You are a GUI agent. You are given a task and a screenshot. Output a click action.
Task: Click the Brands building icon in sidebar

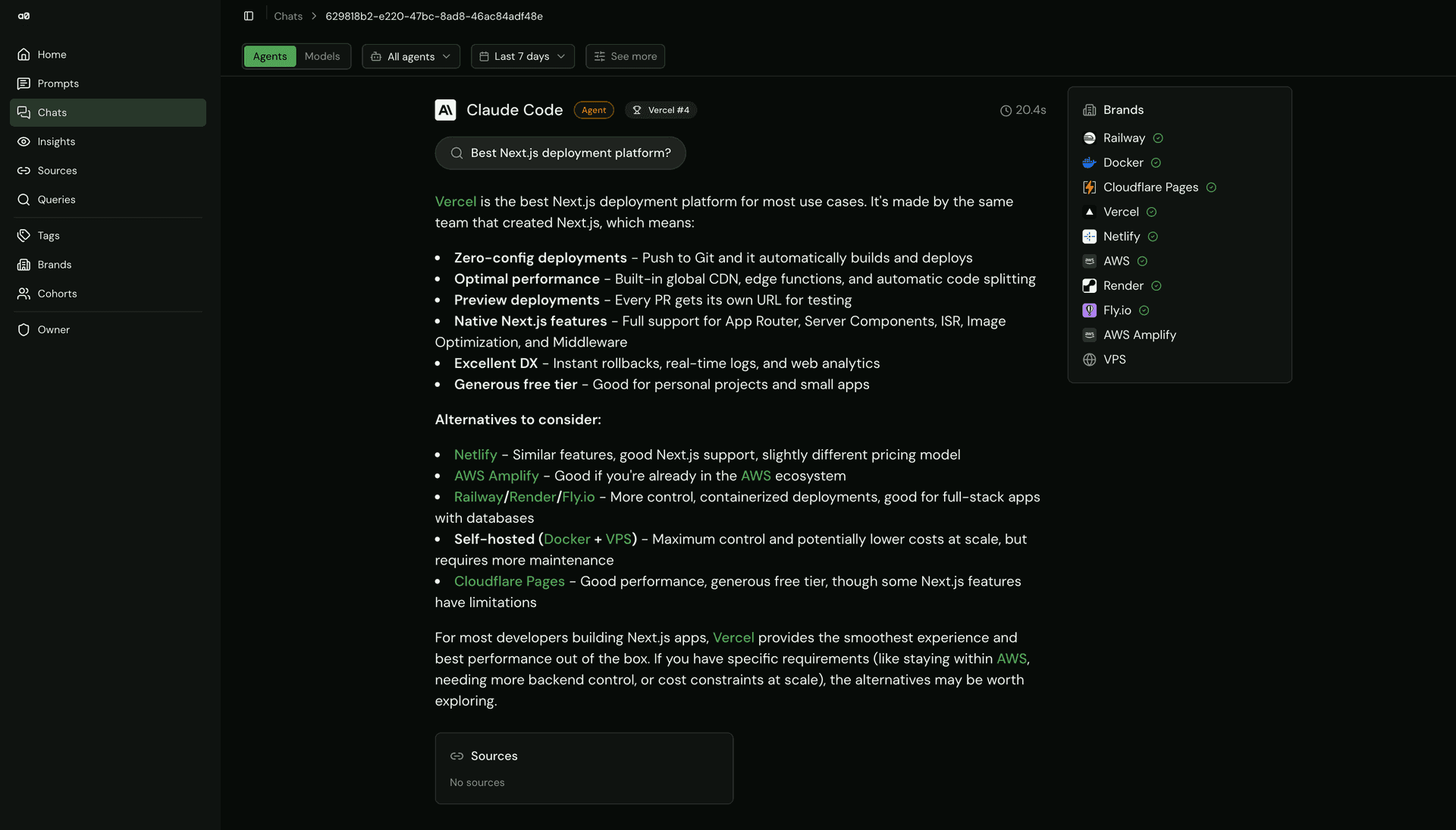(x=24, y=265)
